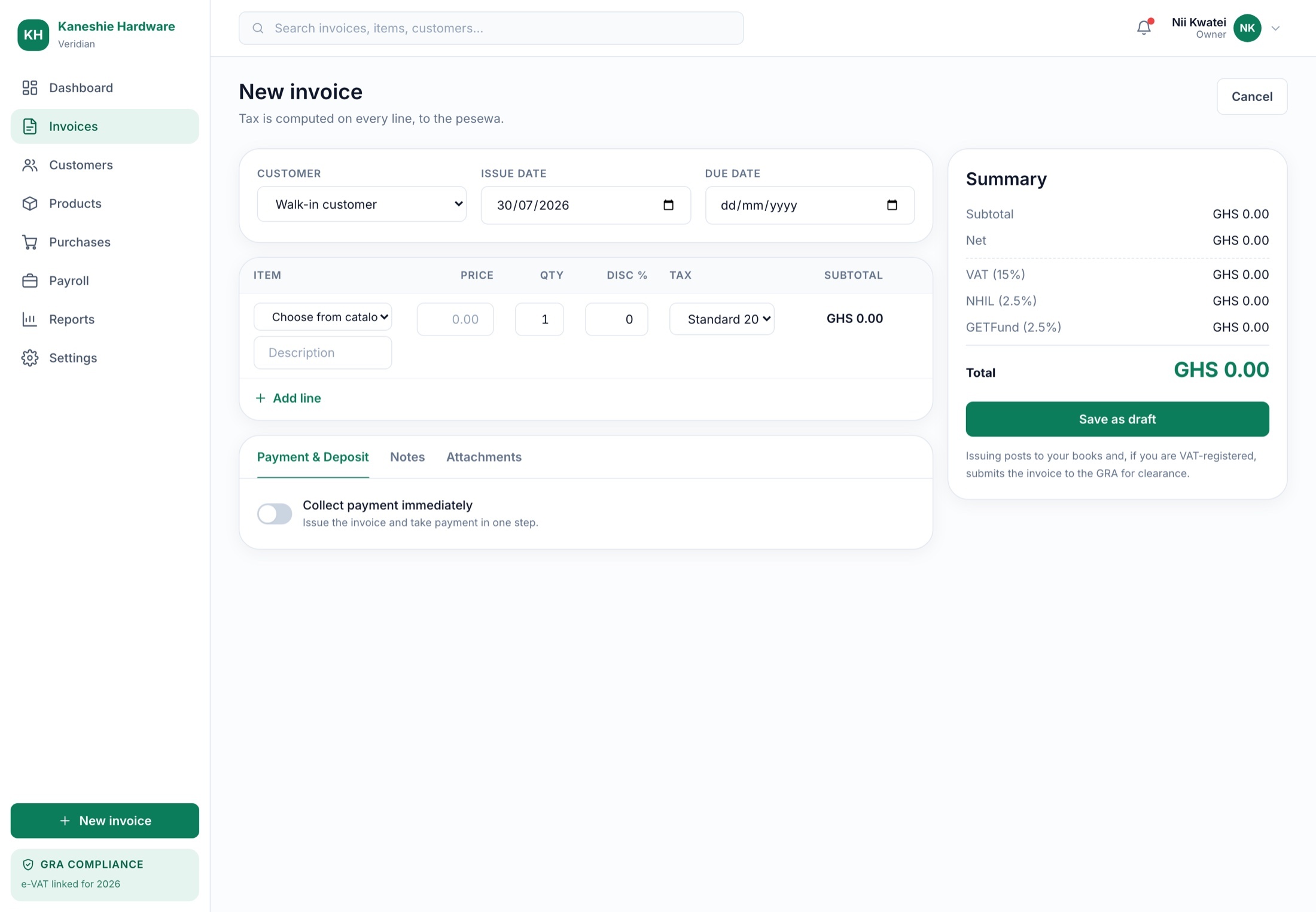Click the Qty input field
The height and width of the screenshot is (912, 1316).
[x=540, y=319]
